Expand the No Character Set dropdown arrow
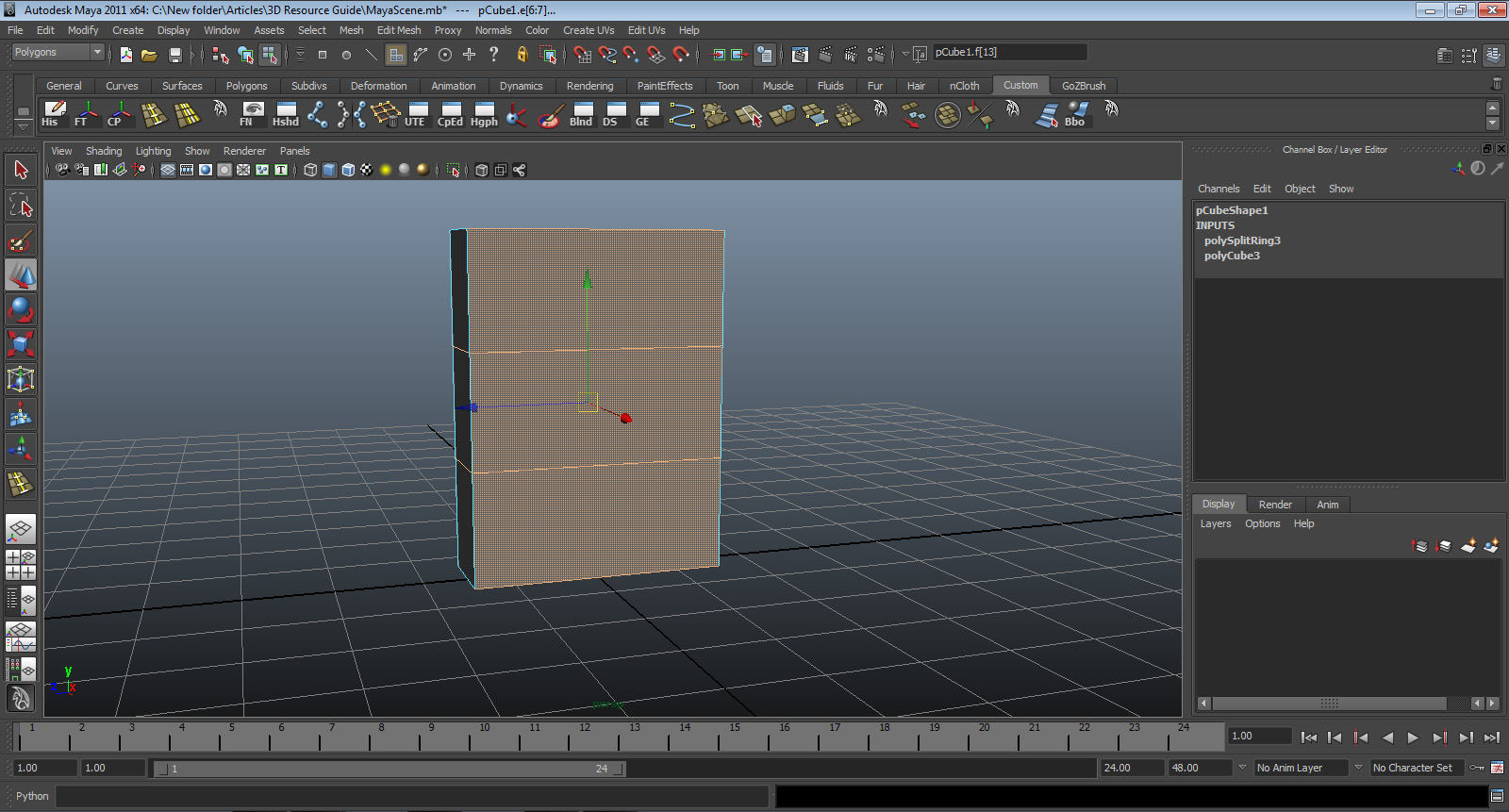Image resolution: width=1509 pixels, height=812 pixels. tap(1358, 768)
